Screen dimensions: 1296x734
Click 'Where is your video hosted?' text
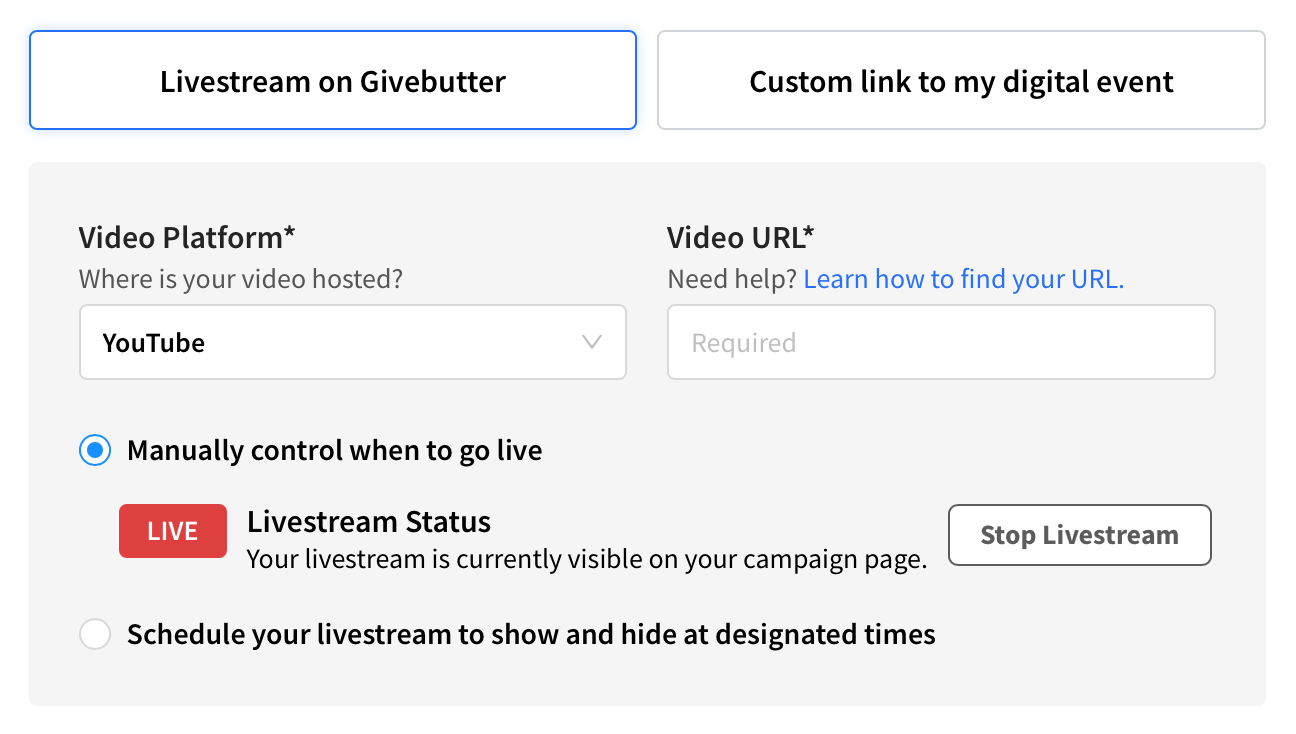pos(241,279)
